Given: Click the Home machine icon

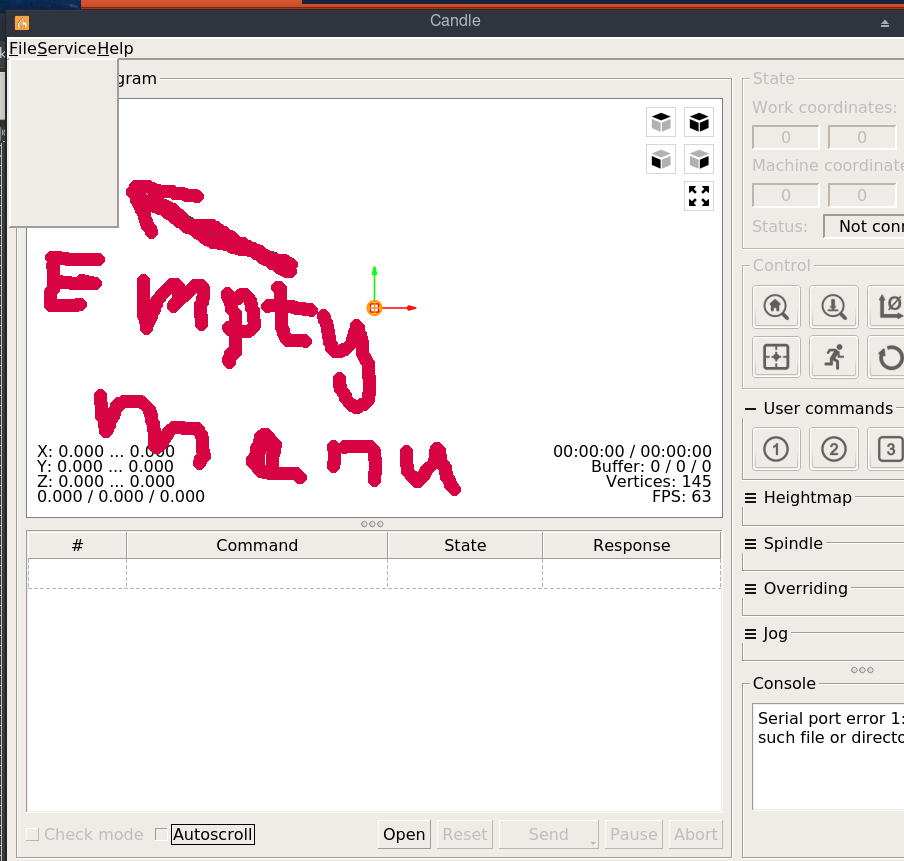Looking at the screenshot, I should point(776,307).
